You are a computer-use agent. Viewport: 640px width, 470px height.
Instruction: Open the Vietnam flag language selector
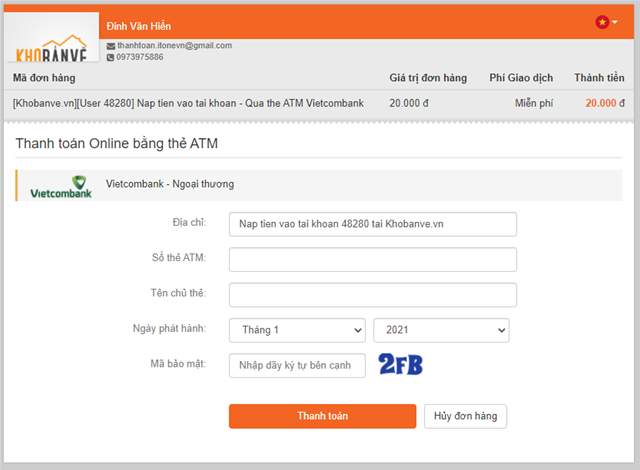(x=606, y=22)
